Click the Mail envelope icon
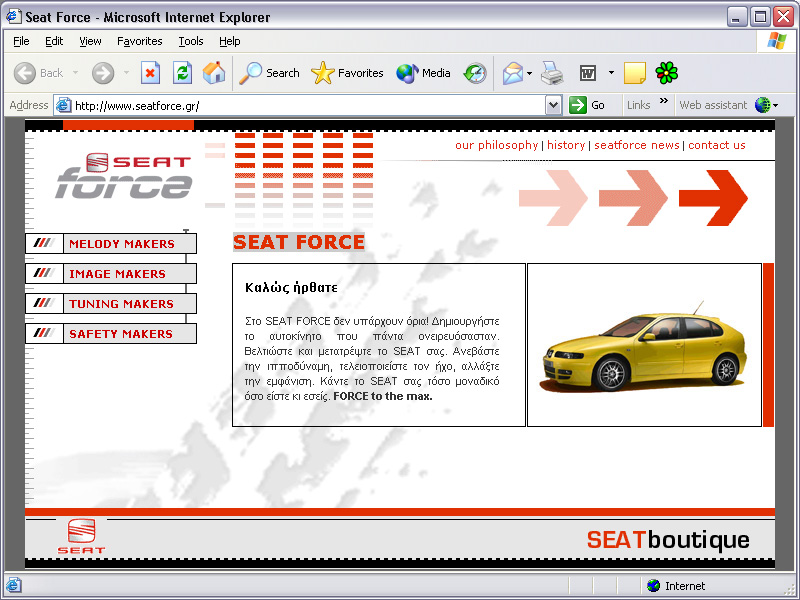 [513, 73]
